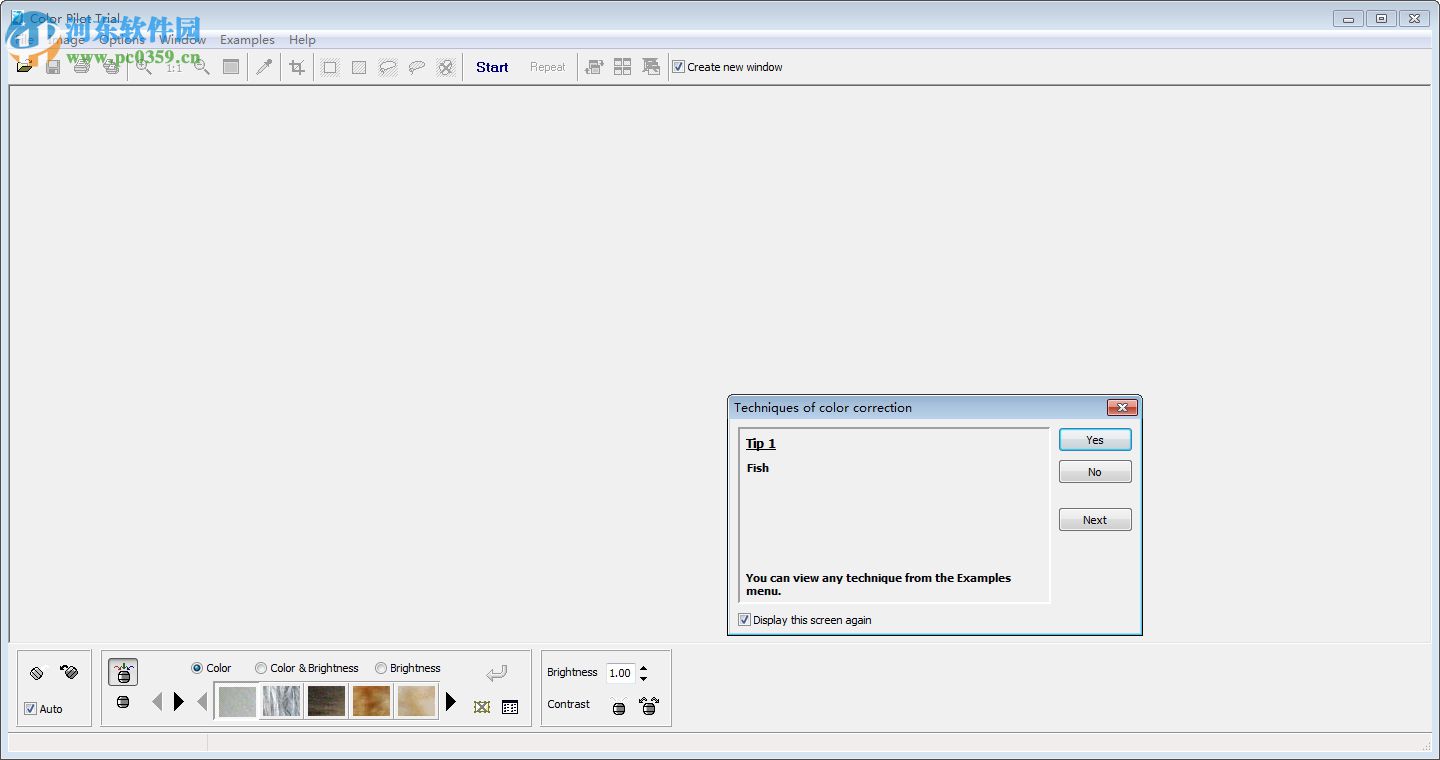Screen dimensions: 1440x760
Task: Uncheck Display this screen again
Action: click(744, 620)
